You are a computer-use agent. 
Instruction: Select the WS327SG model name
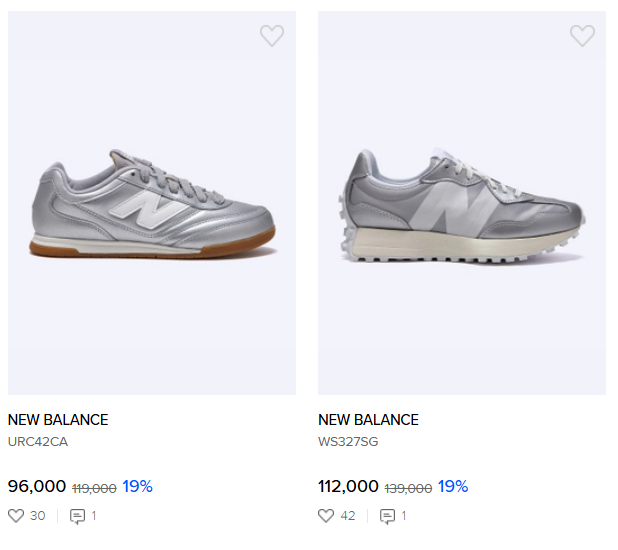(x=348, y=441)
